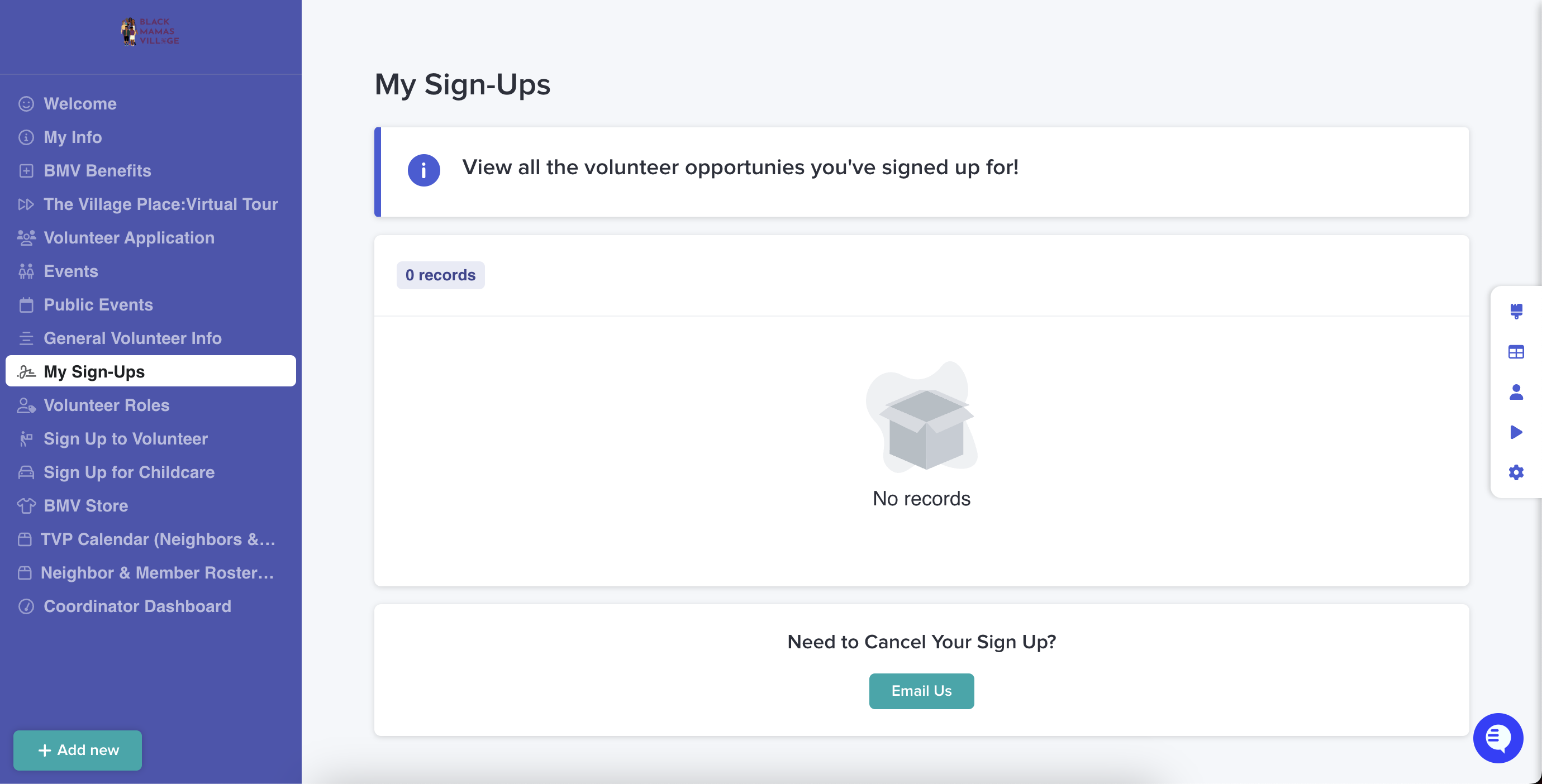Click the play preview icon in right toolbar
The height and width of the screenshot is (784, 1542).
click(x=1516, y=432)
